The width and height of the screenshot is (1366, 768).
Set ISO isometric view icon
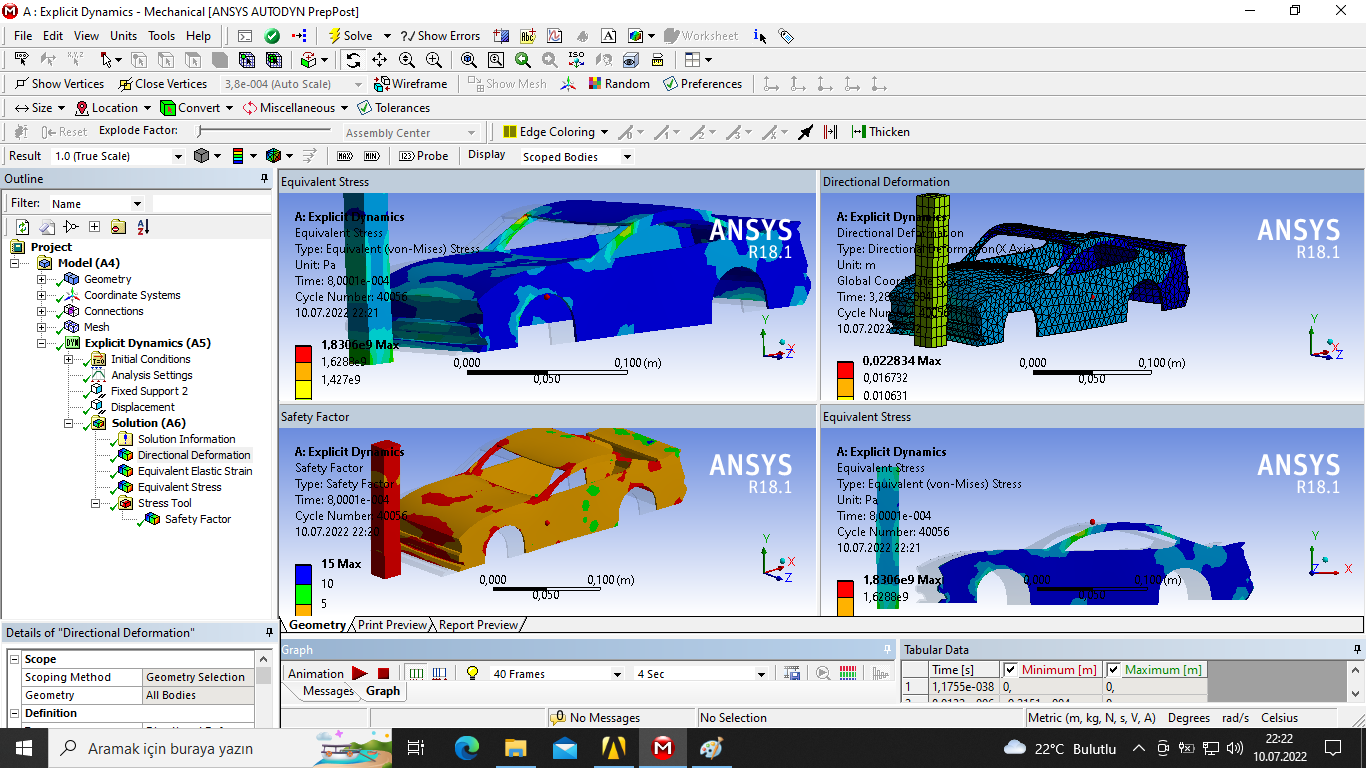click(x=577, y=60)
